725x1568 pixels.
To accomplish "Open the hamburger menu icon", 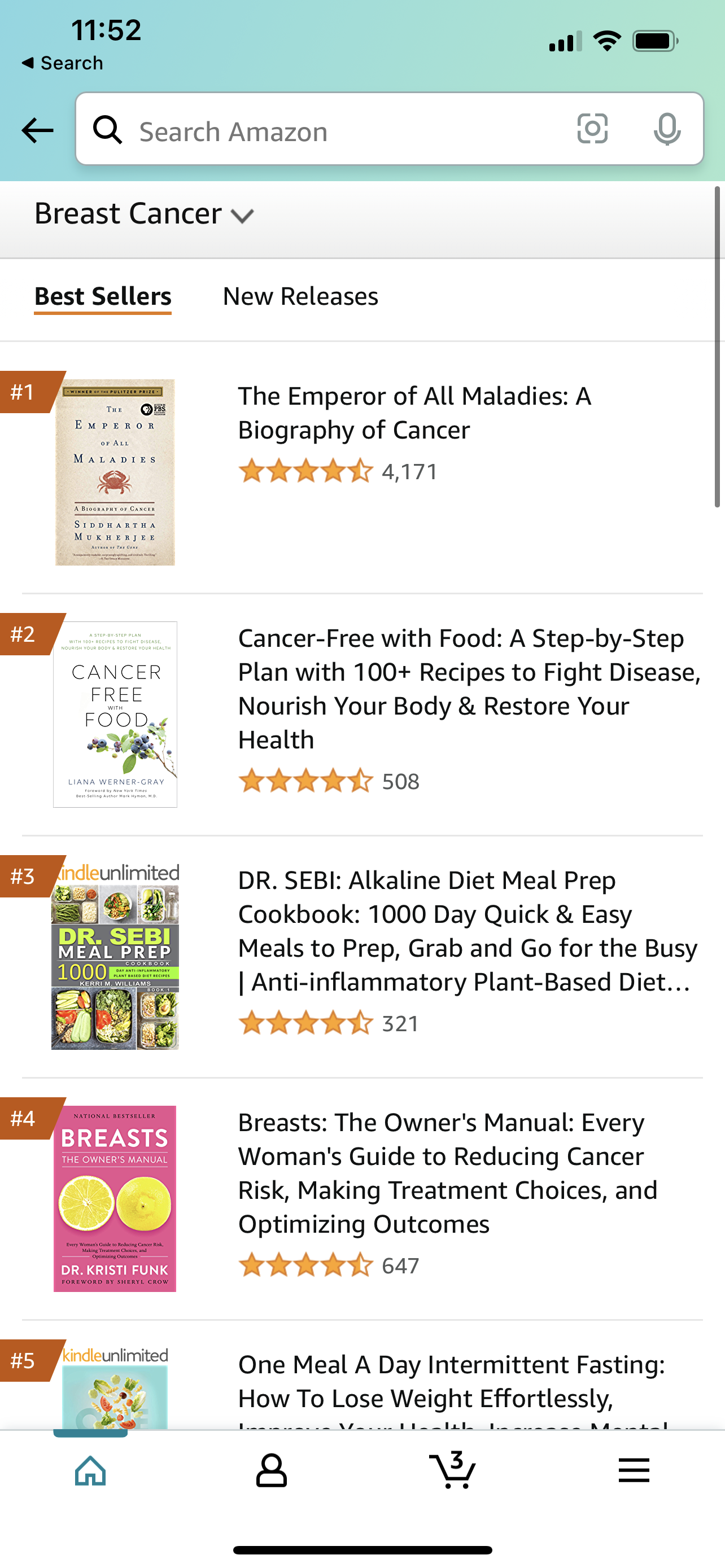I will click(x=634, y=1470).
